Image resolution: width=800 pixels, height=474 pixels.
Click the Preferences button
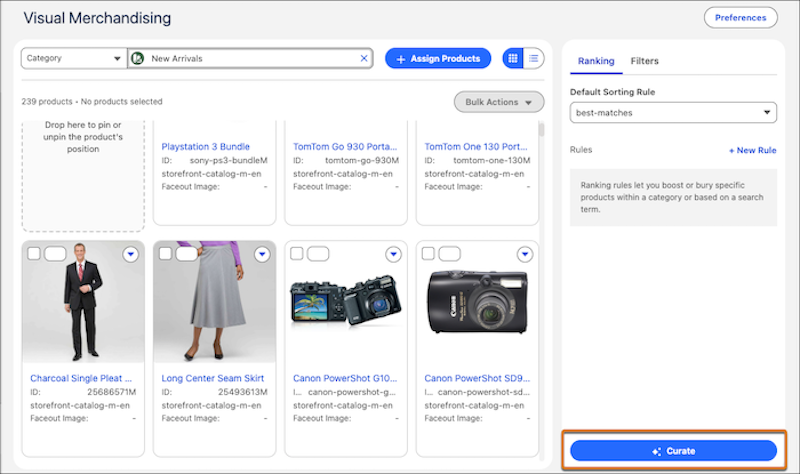(740, 18)
